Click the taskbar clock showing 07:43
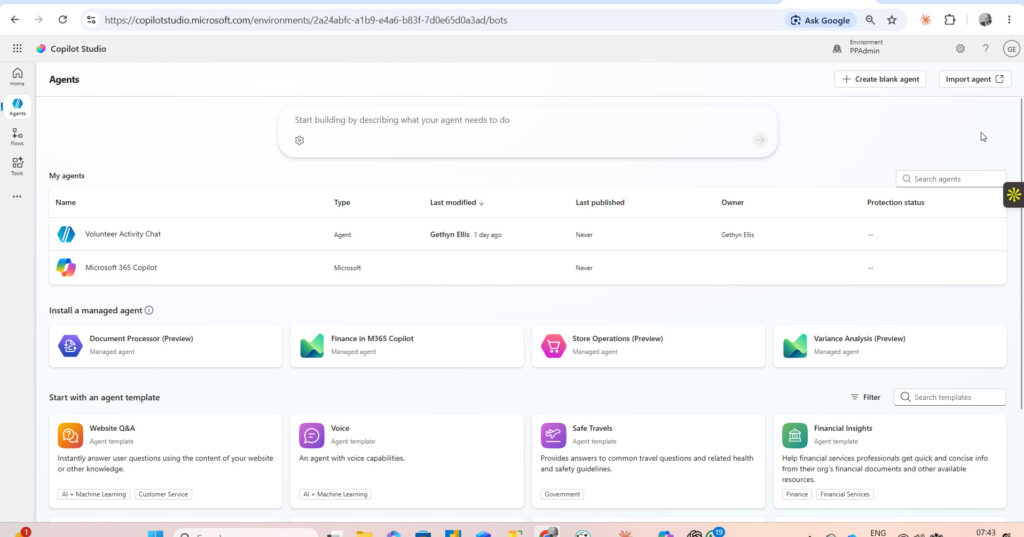The height and width of the screenshot is (537, 1024). [985, 532]
